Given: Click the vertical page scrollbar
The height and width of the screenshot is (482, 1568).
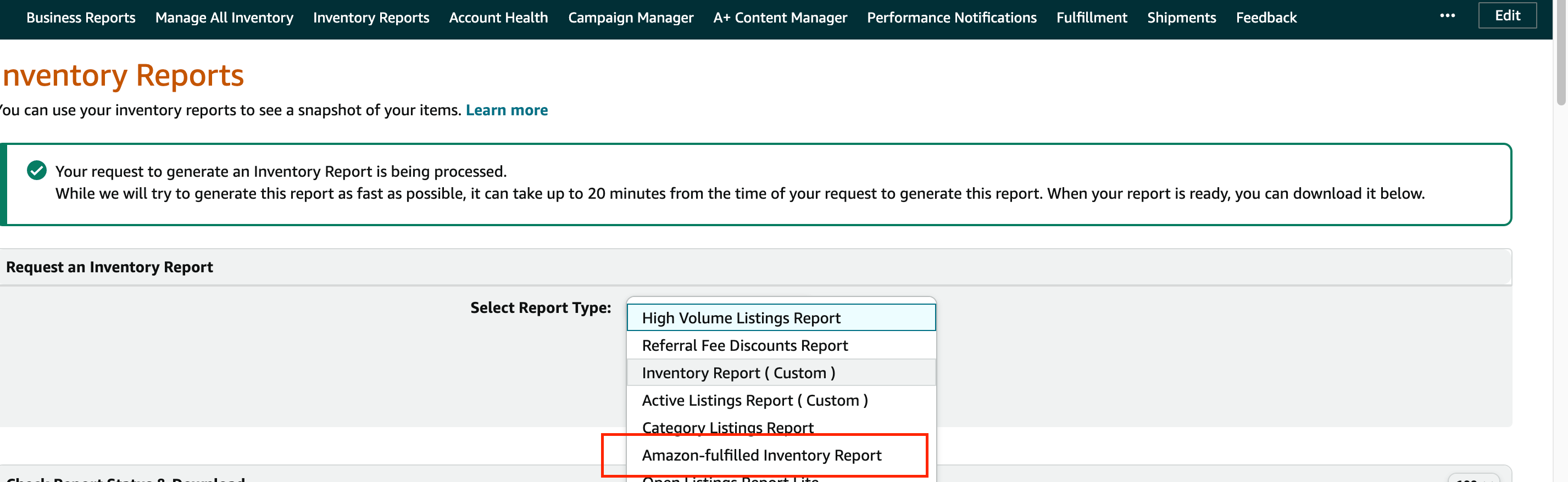Looking at the screenshot, I should [1561, 55].
